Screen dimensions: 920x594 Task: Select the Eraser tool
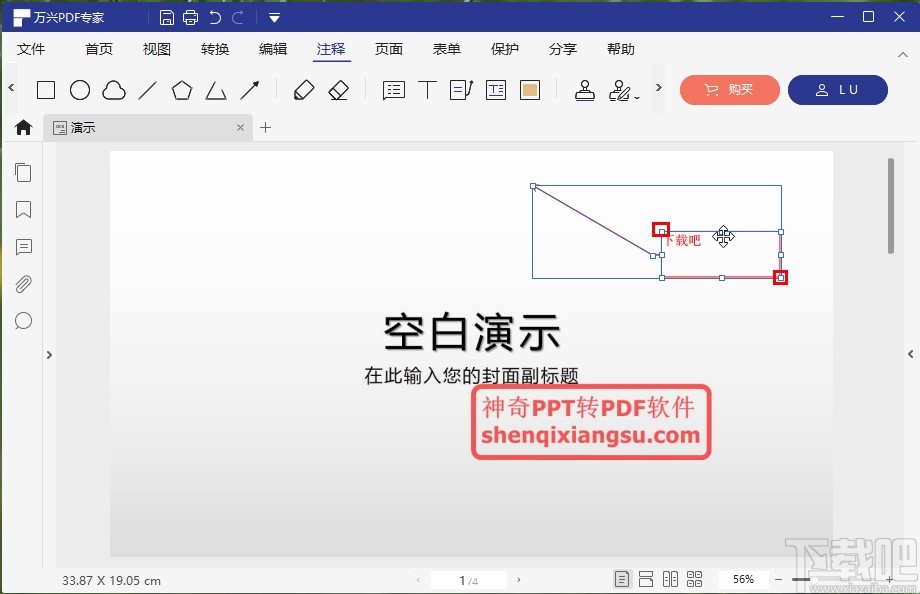340,89
